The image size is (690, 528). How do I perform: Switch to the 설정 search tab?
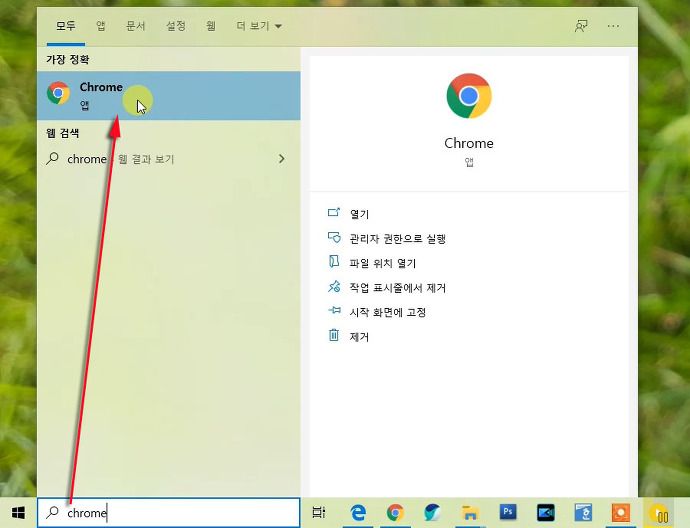coord(176,26)
